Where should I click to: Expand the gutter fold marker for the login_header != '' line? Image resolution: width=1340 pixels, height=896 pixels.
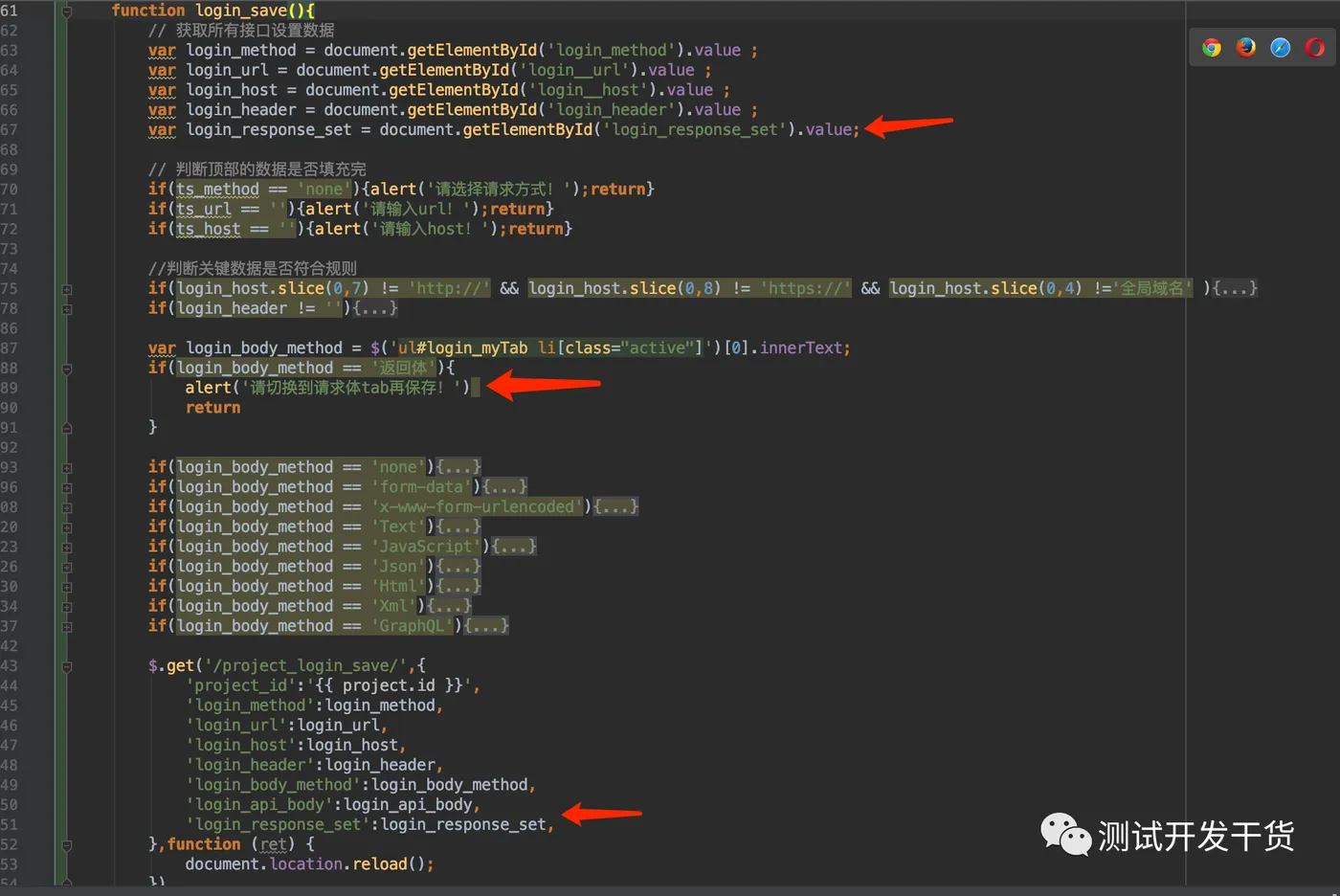coord(67,309)
